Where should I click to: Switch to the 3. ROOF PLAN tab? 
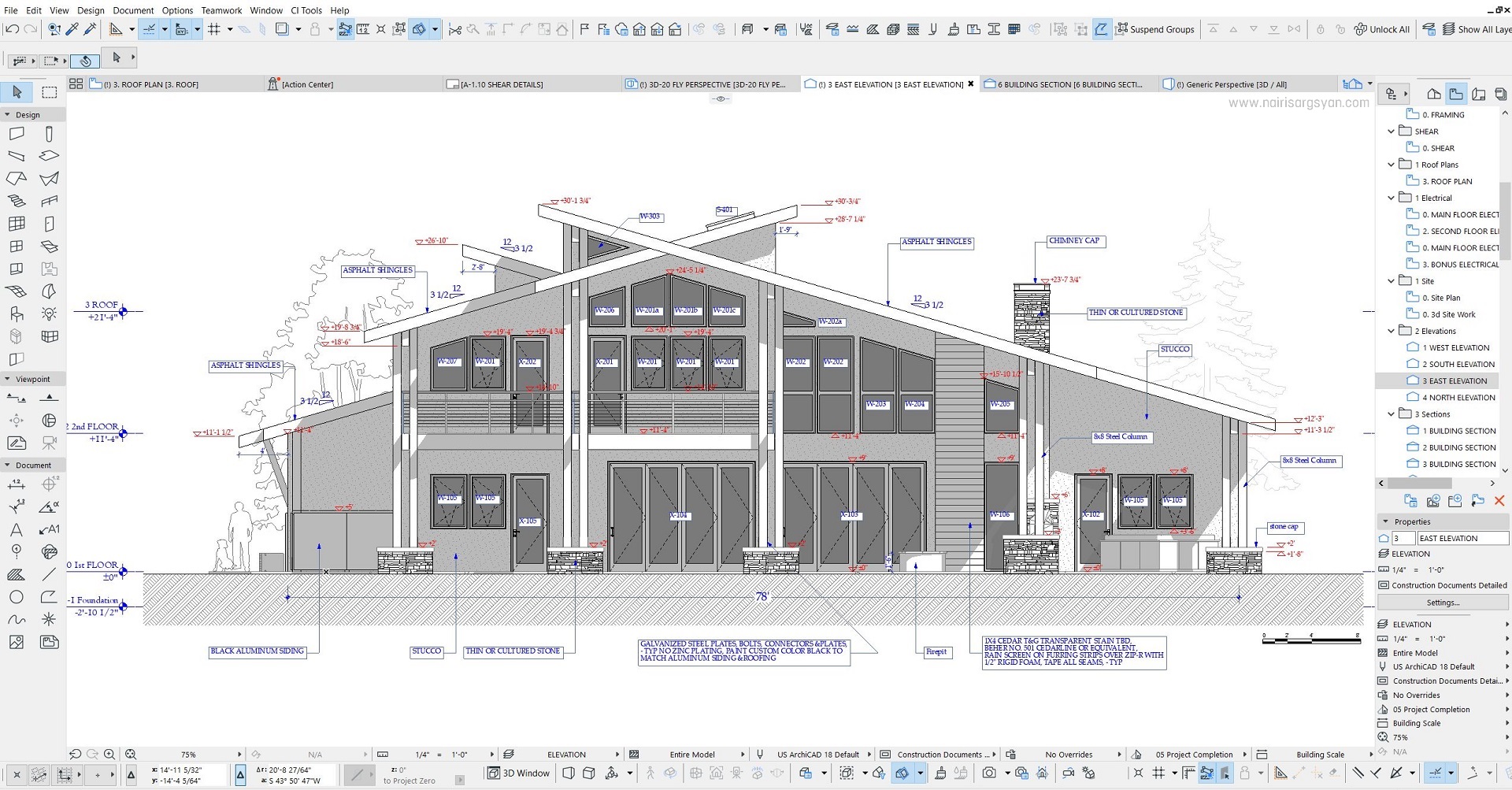[x=174, y=84]
